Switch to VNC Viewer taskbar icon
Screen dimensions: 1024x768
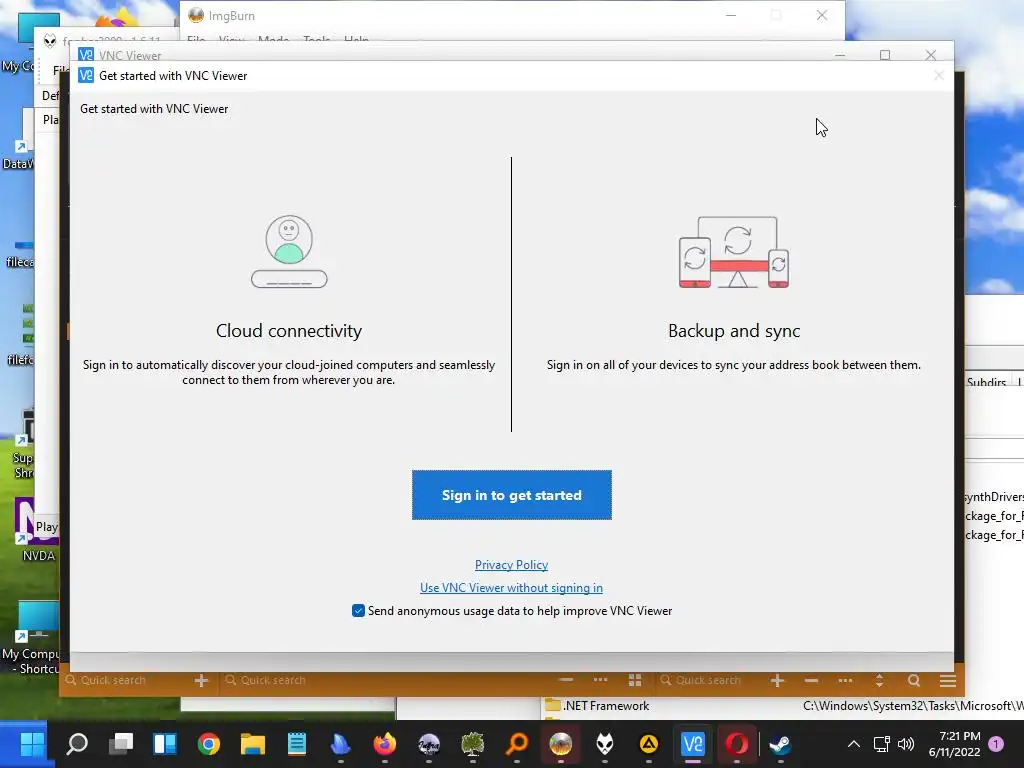point(692,743)
